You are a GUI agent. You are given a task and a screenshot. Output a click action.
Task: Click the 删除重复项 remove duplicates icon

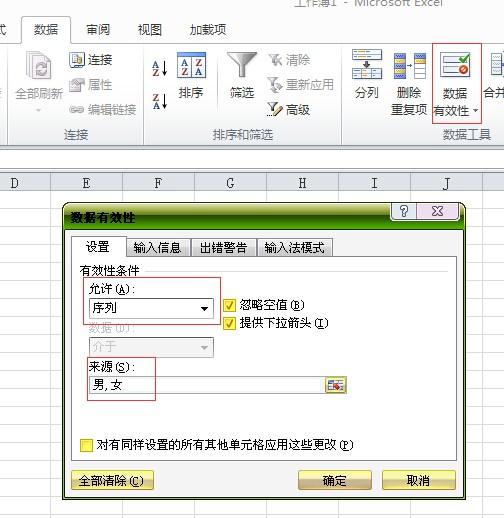coord(409,65)
